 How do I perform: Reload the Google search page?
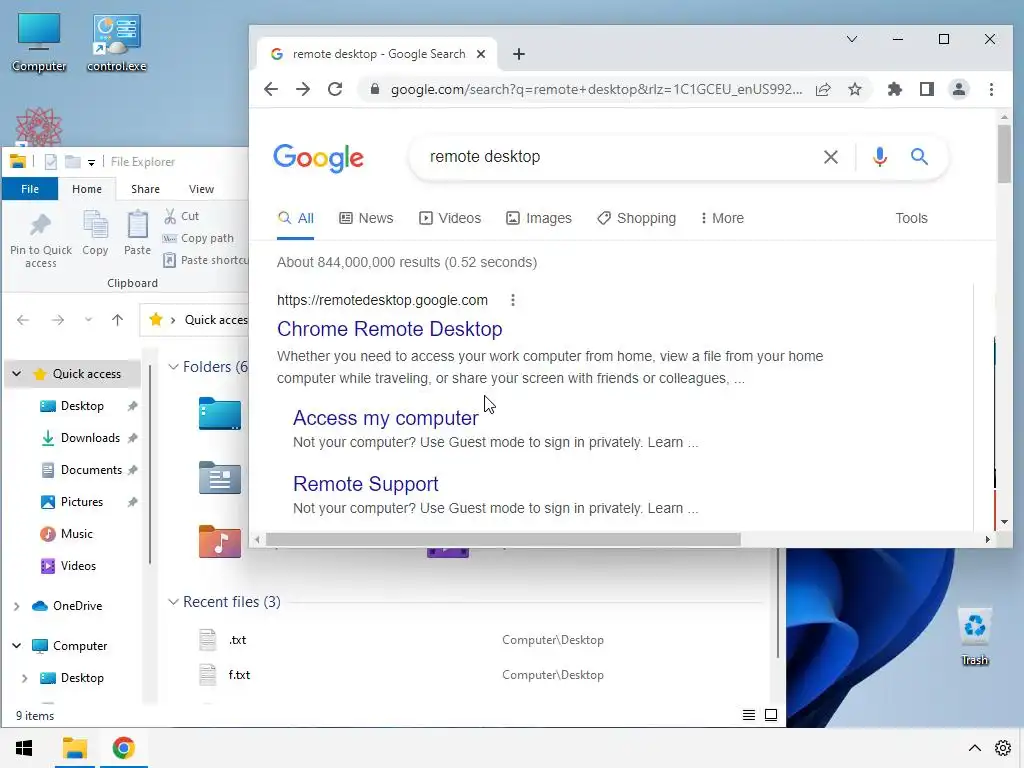(x=335, y=89)
